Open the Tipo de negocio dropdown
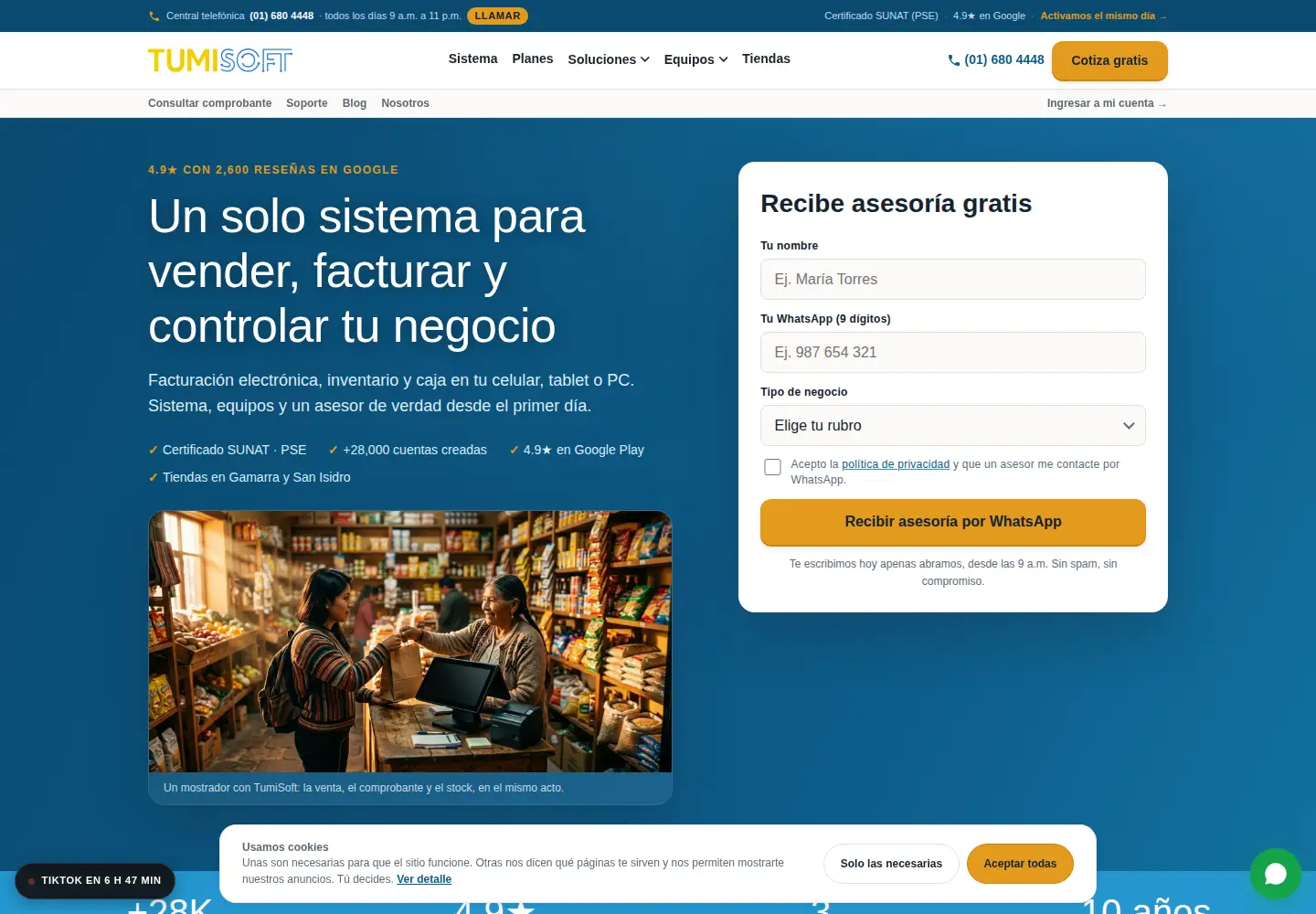The width and height of the screenshot is (1316, 914). coord(952,426)
